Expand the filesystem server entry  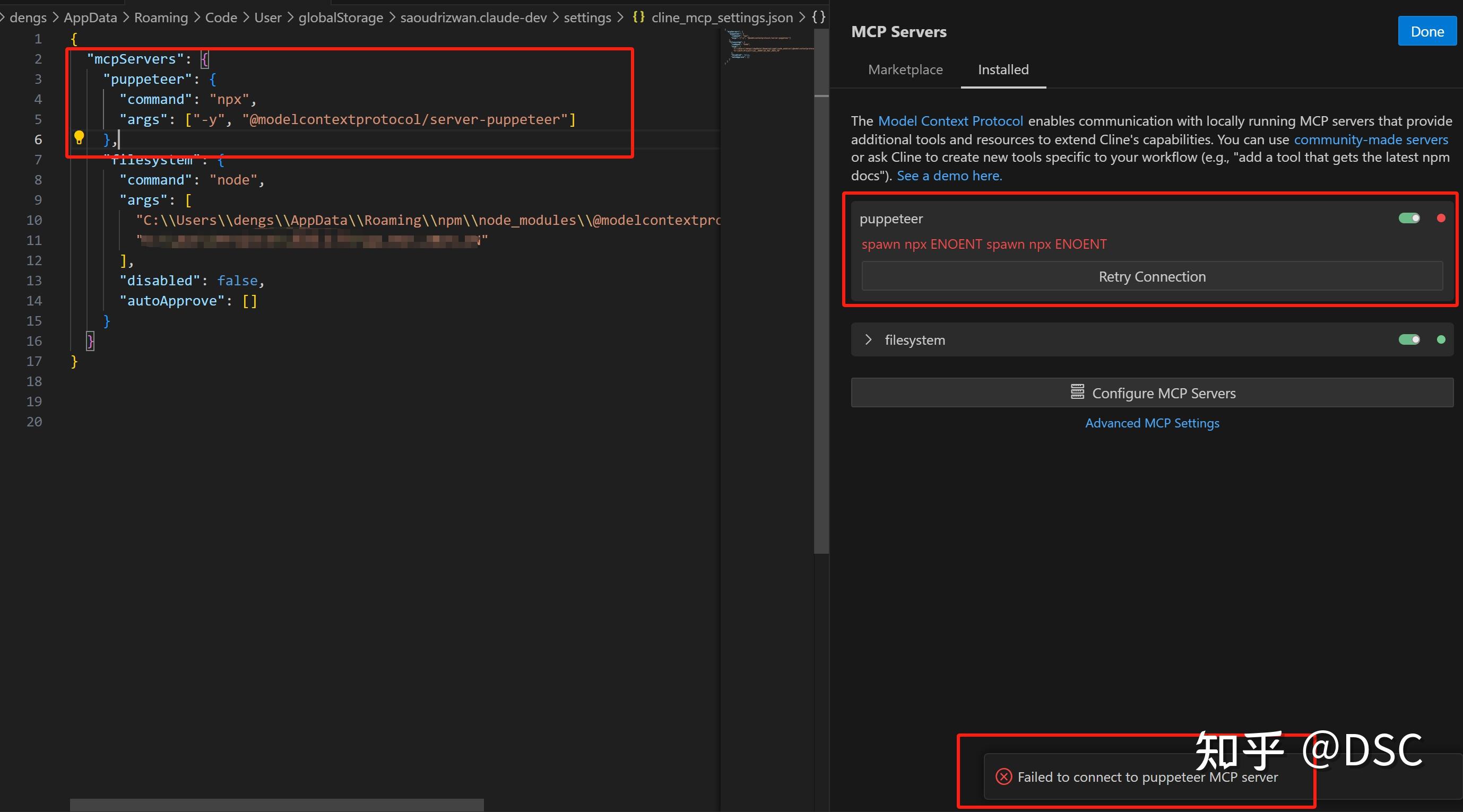(x=868, y=339)
